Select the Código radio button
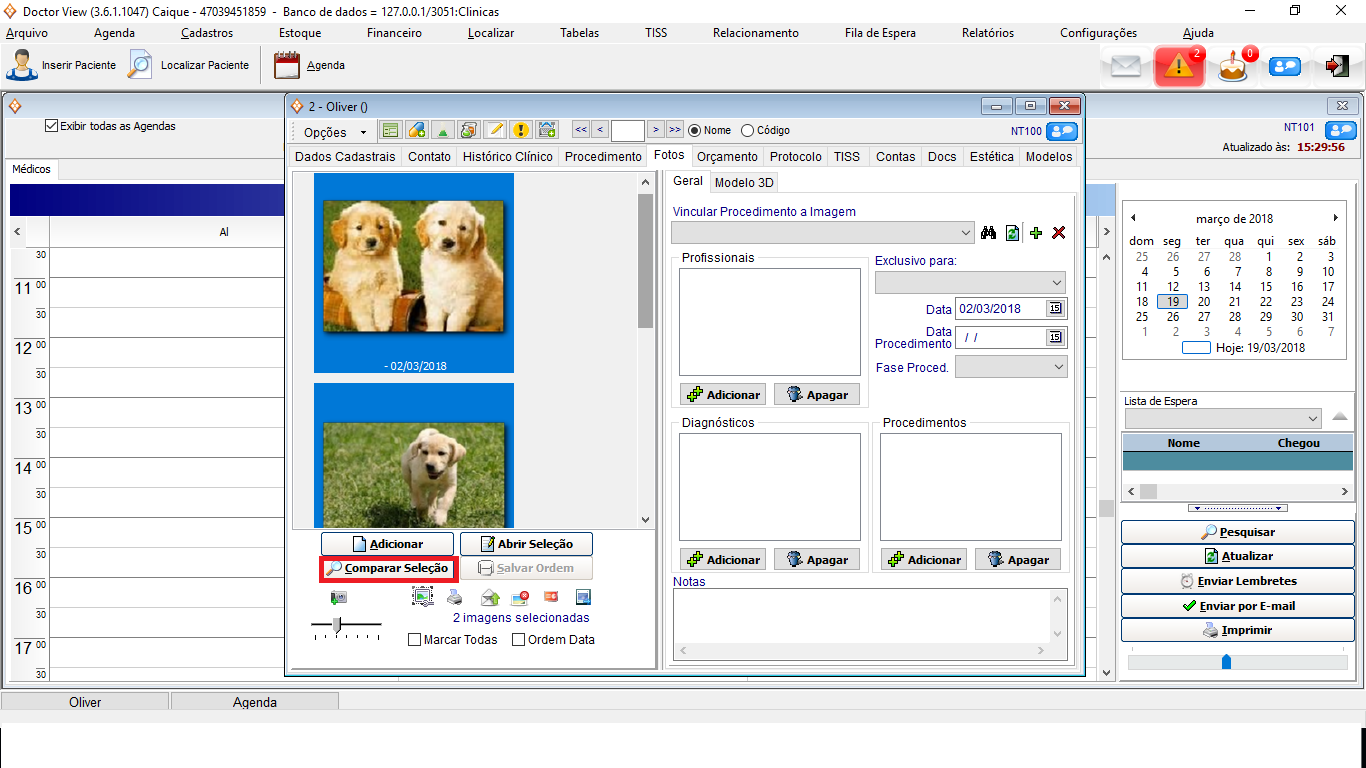 pos(747,131)
